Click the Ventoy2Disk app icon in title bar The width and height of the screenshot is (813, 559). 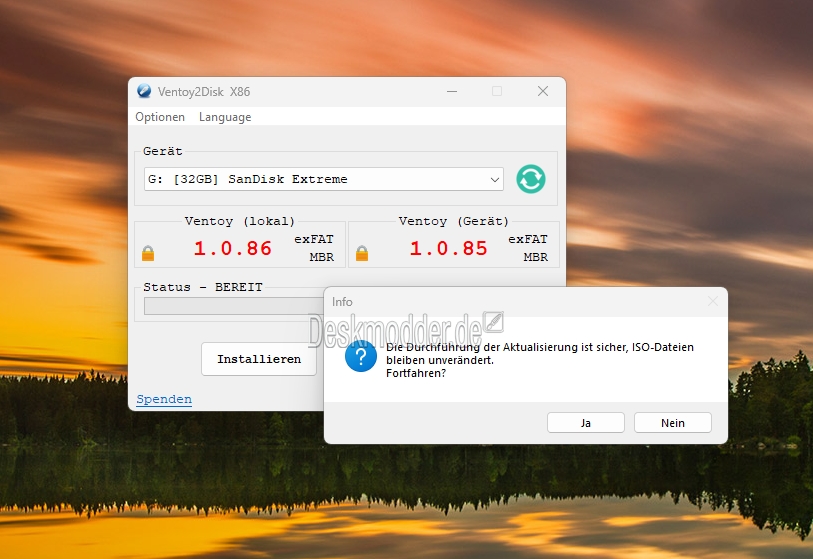click(x=144, y=91)
